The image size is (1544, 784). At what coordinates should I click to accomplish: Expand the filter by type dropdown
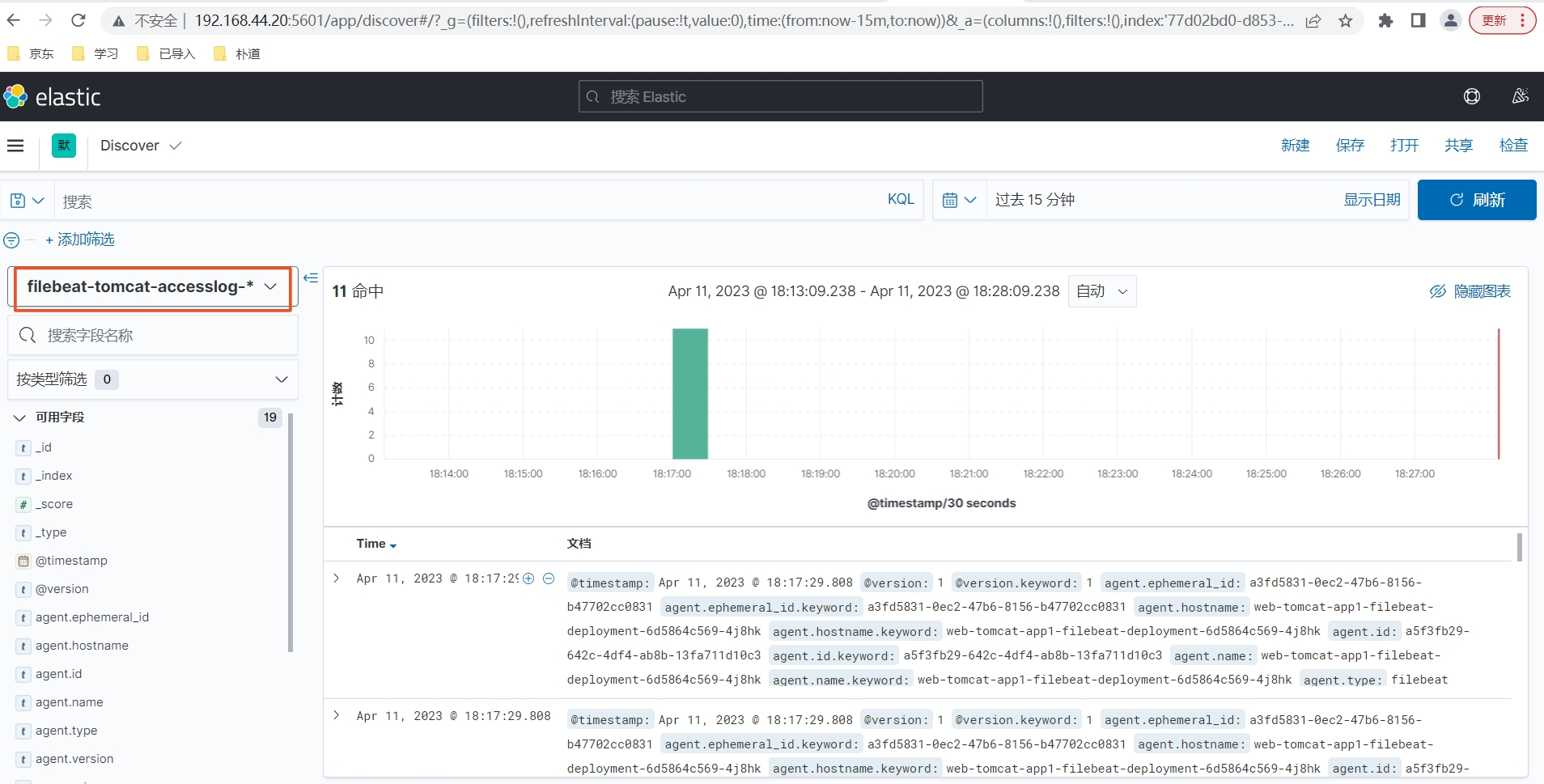tap(153, 379)
